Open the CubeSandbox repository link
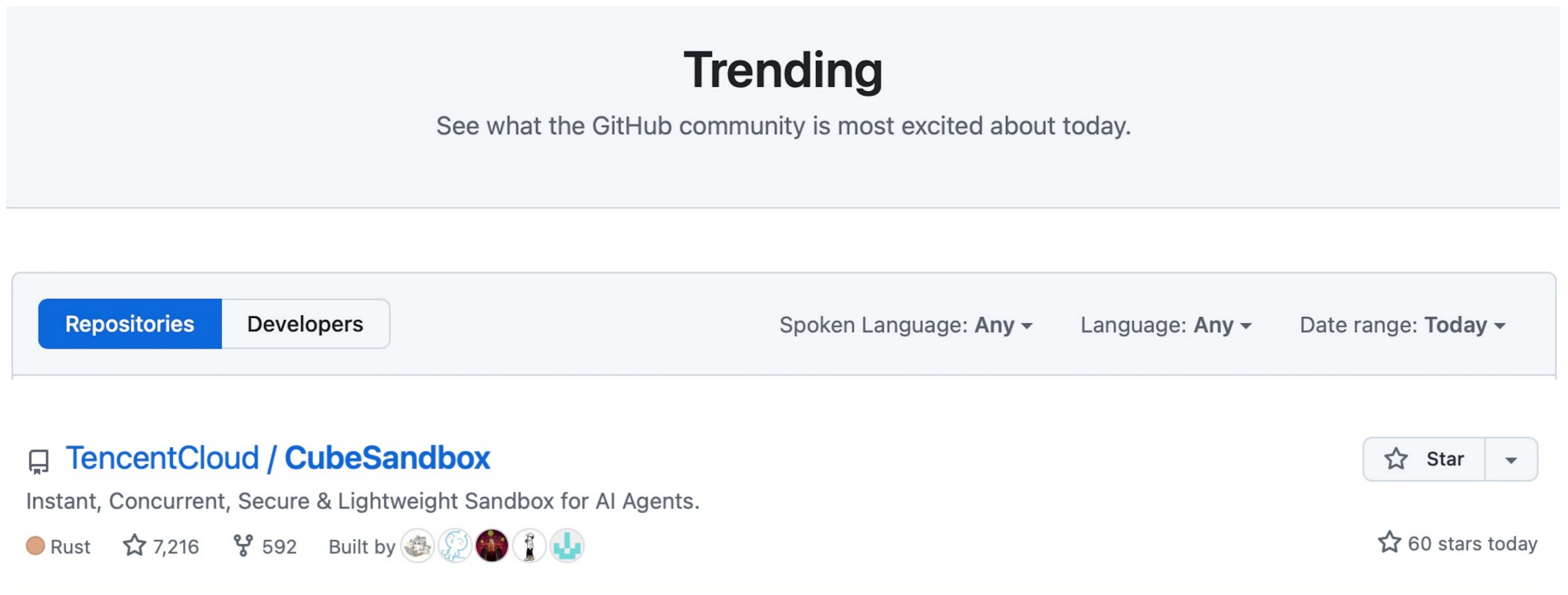This screenshot has height=595, width=1568. [x=387, y=458]
